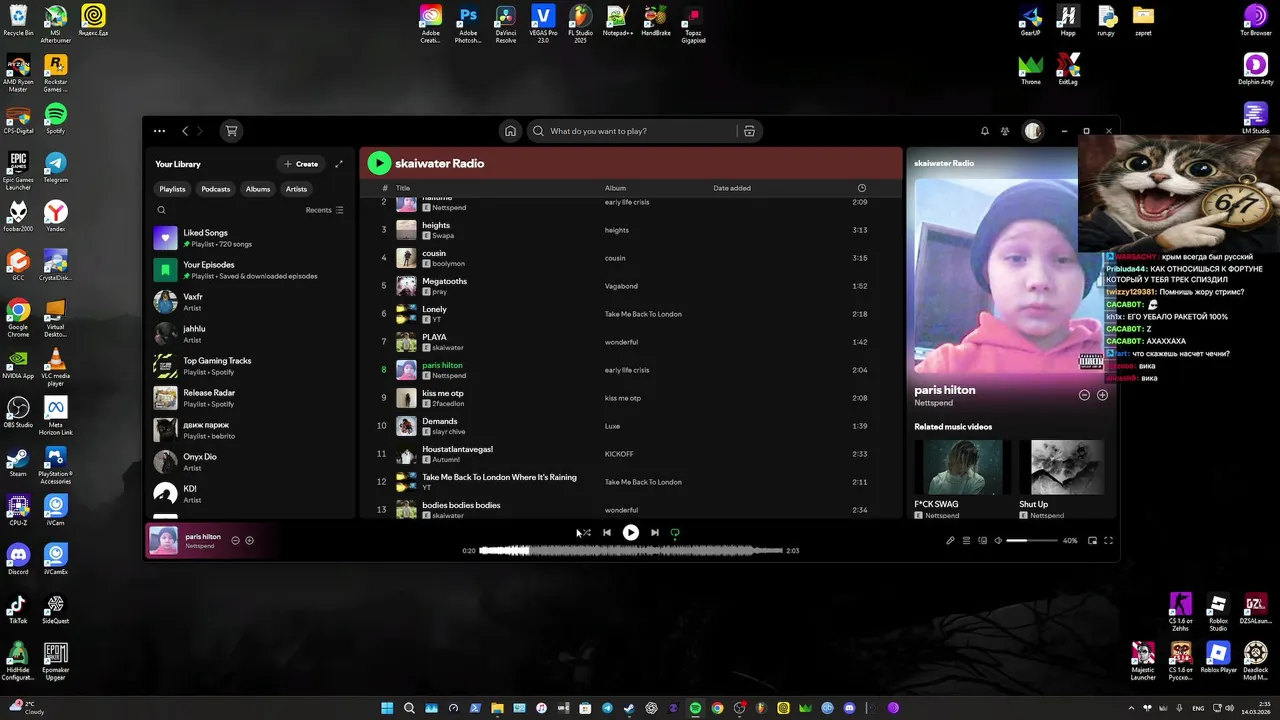
Task: Click the minus icon in Now Playing panel
Action: 1084,395
